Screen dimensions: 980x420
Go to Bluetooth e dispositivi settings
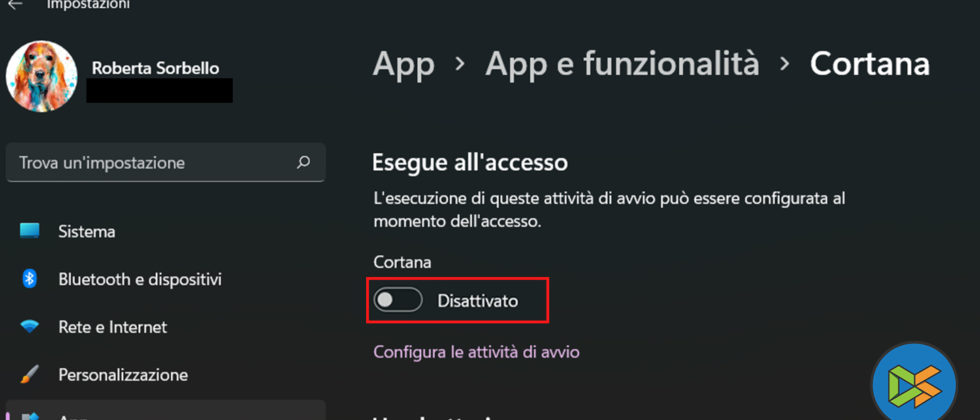point(140,279)
